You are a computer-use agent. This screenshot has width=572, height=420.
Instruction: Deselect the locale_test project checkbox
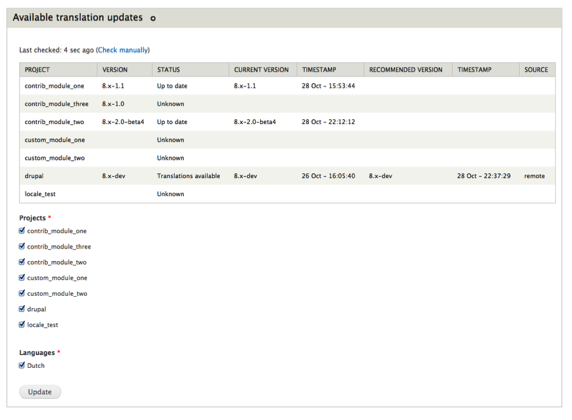(22, 324)
